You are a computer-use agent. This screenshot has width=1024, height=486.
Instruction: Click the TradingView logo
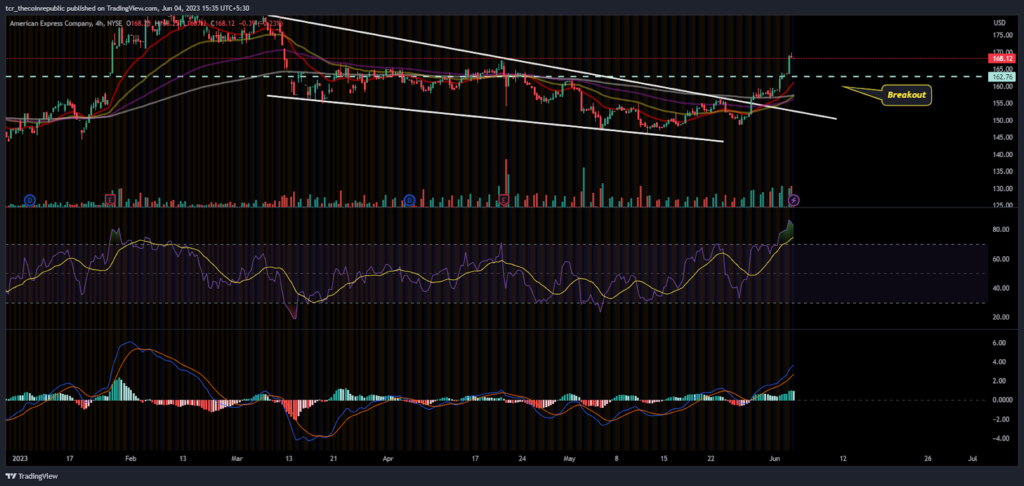pyautogui.click(x=31, y=476)
